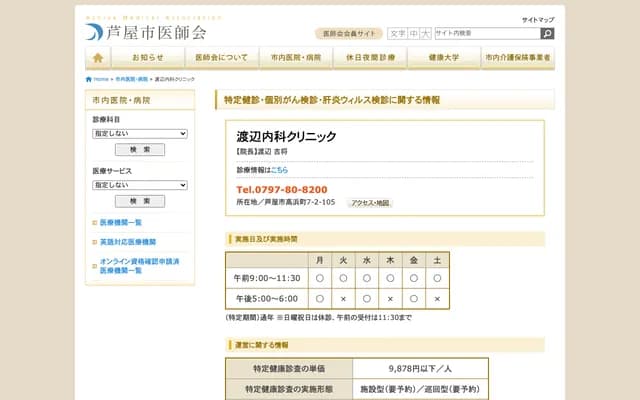Viewport: 640px width, 400px height.
Task: Open the 医師会について menu
Action: (x=222, y=58)
